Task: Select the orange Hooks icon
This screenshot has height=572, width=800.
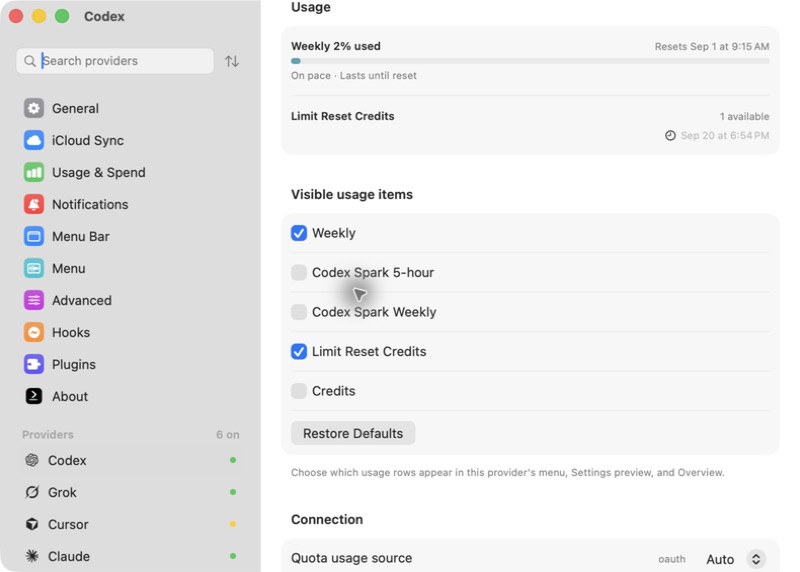Action: click(34, 332)
